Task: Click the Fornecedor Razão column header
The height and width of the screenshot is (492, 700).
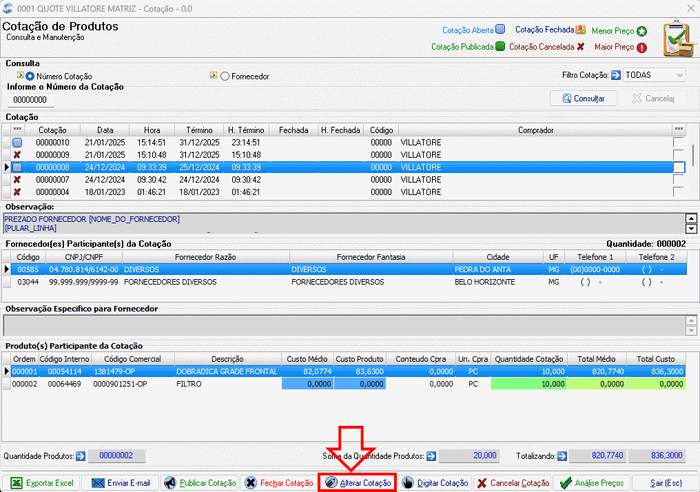Action: pyautogui.click(x=205, y=257)
